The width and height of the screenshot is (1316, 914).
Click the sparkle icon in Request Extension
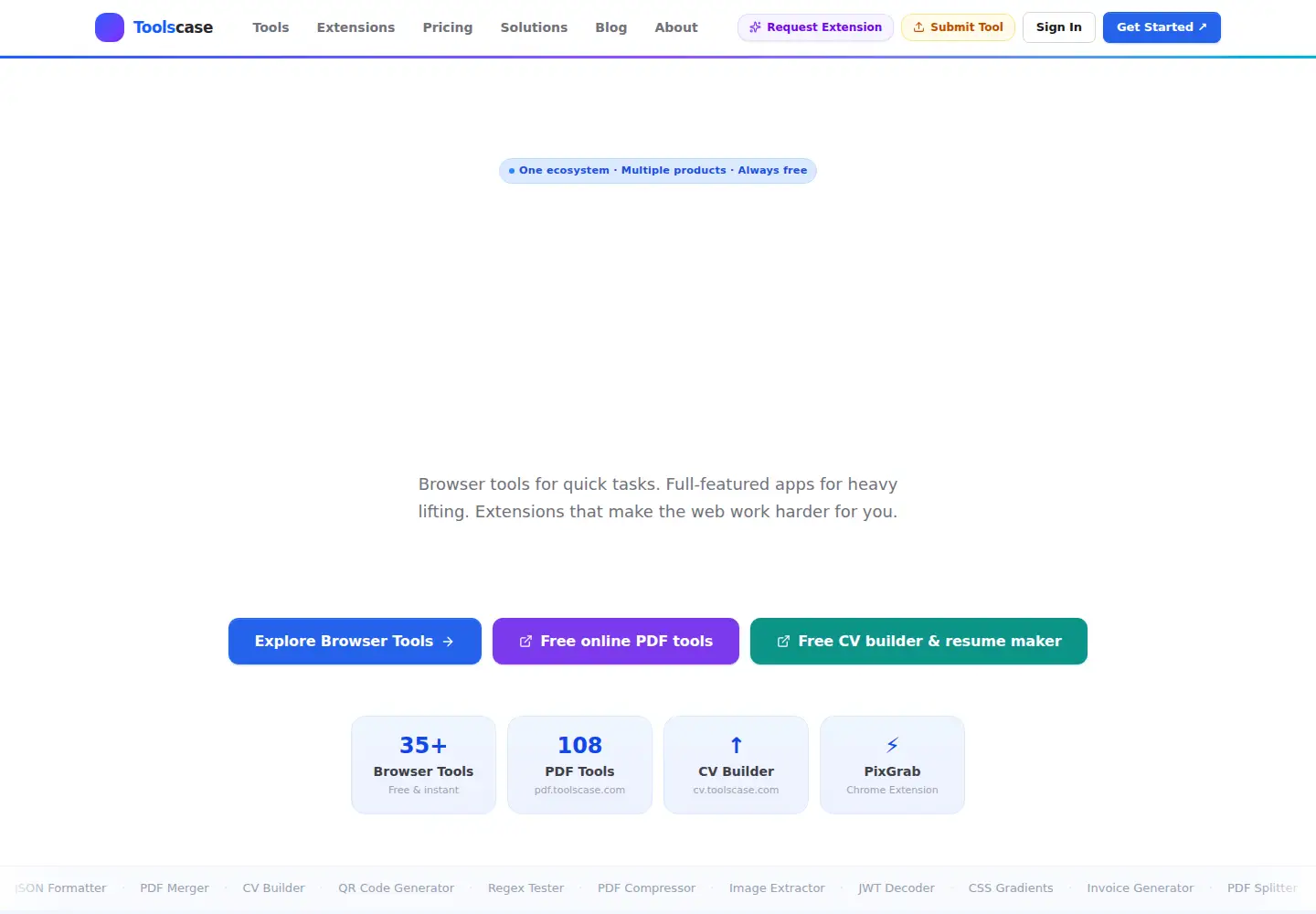(x=755, y=27)
